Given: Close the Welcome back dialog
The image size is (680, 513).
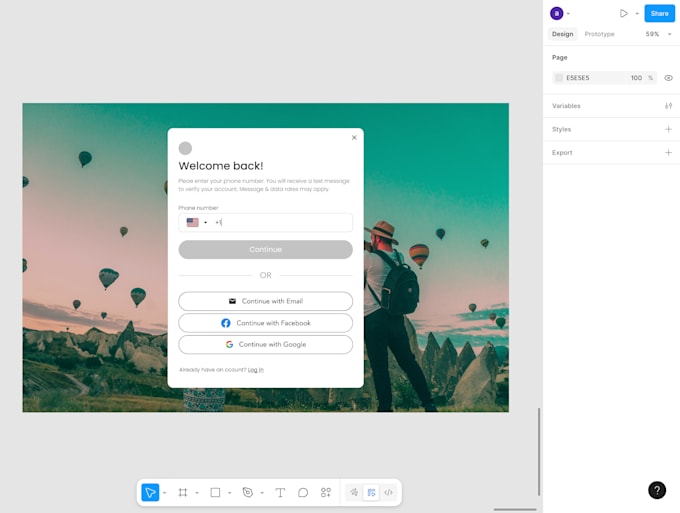Looking at the screenshot, I should coord(354,137).
